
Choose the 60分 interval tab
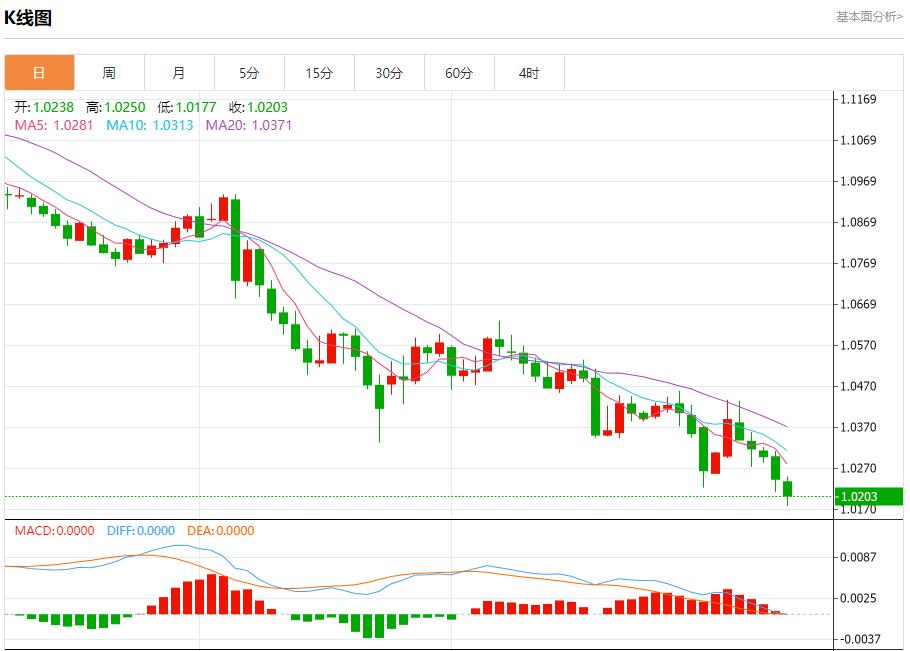[x=459, y=73]
